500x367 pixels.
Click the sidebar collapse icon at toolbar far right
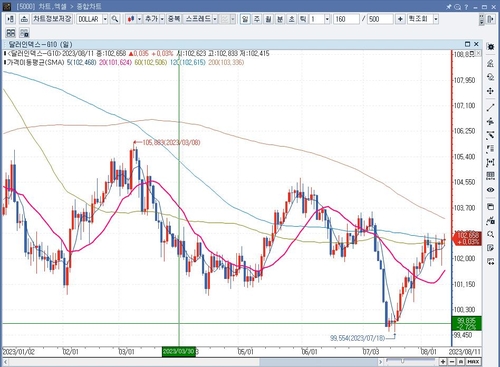click(491, 19)
